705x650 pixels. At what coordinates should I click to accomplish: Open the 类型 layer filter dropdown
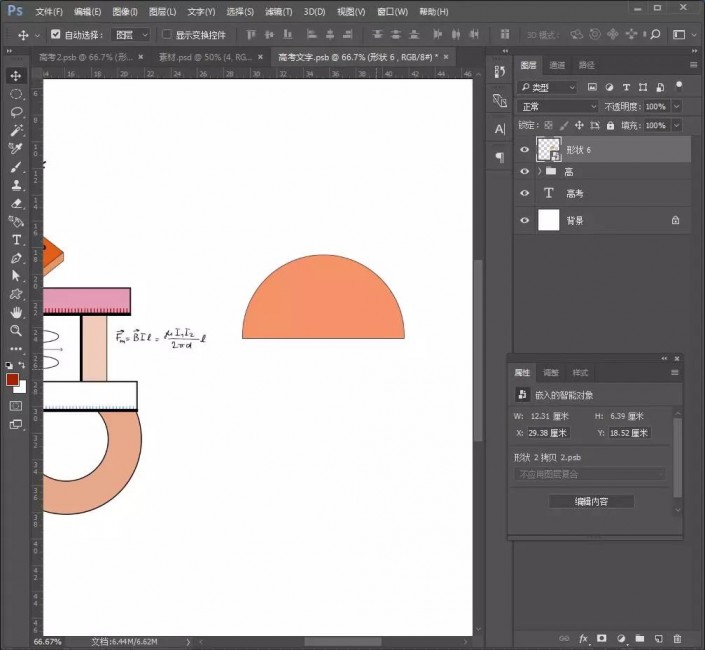[548, 87]
